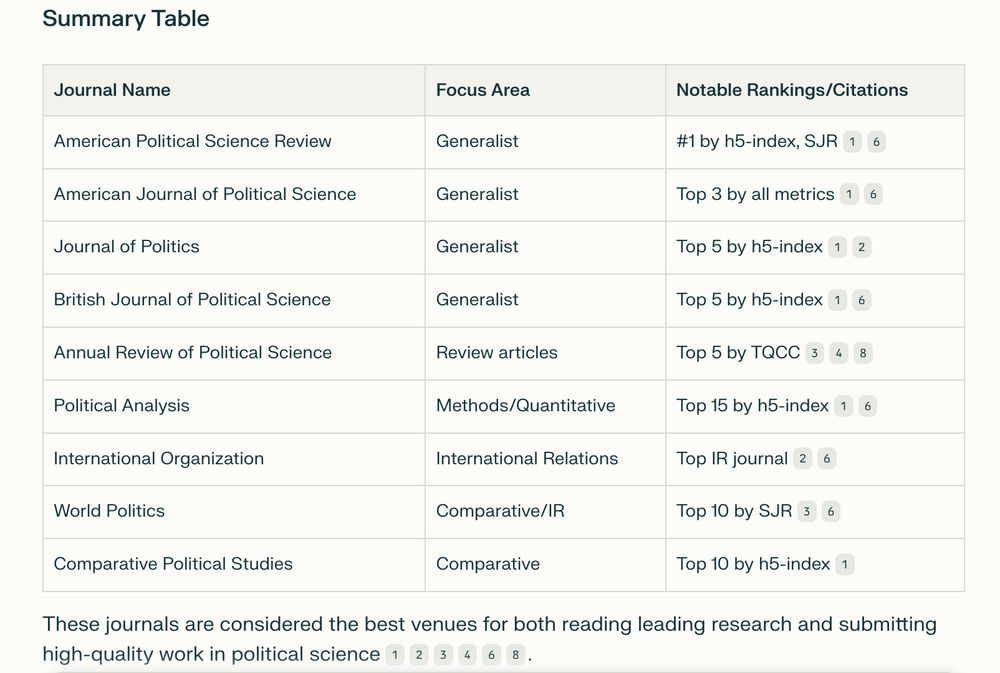Viewport: 1000px width, 673px height.
Task: Click the "Journal Name" column header
Action: 112,90
